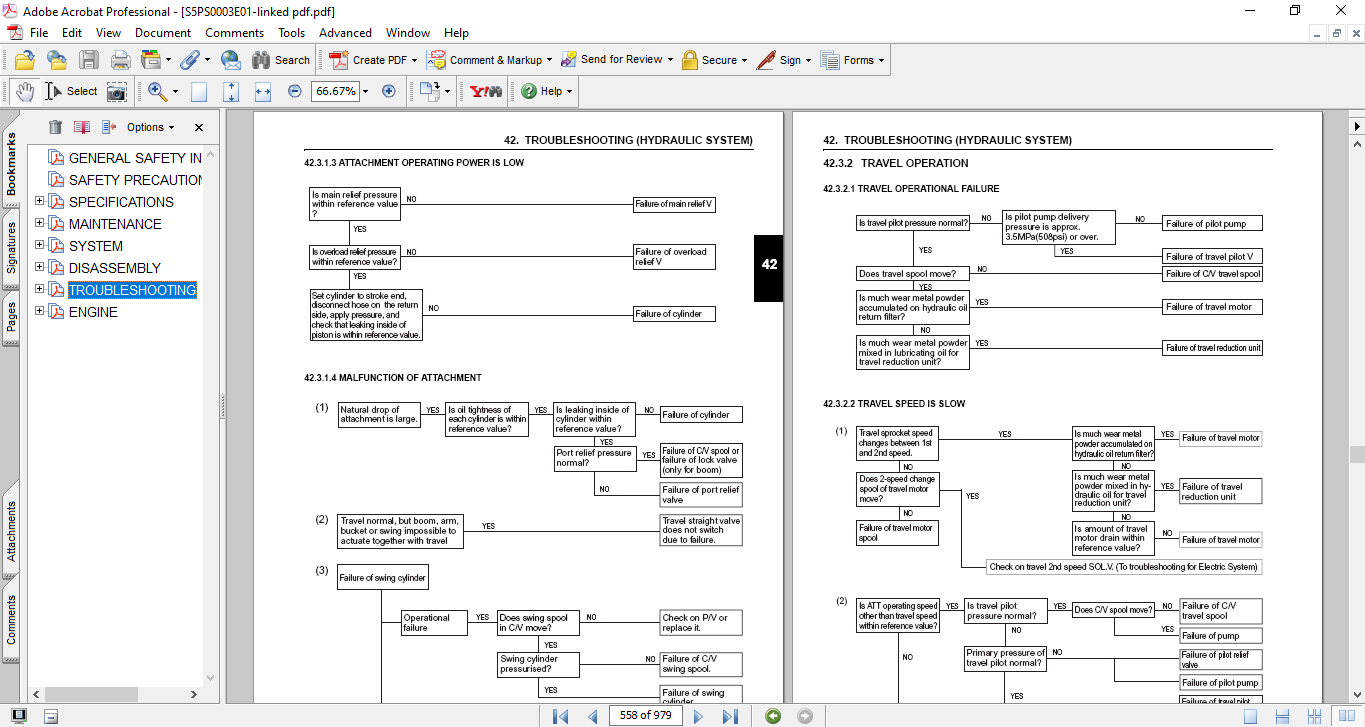
Task: Delete the bookmark with trash icon
Action: 55,127
